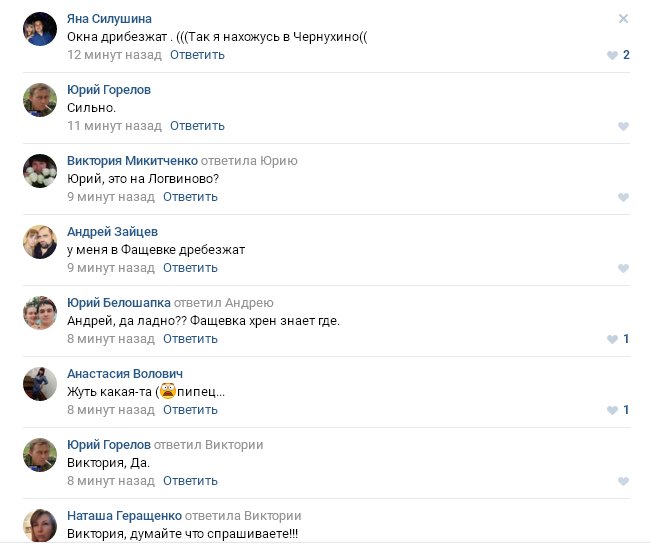Open Виктория Микитченко's profile name link
Image resolution: width=650 pixels, height=553 pixels.
click(132, 161)
